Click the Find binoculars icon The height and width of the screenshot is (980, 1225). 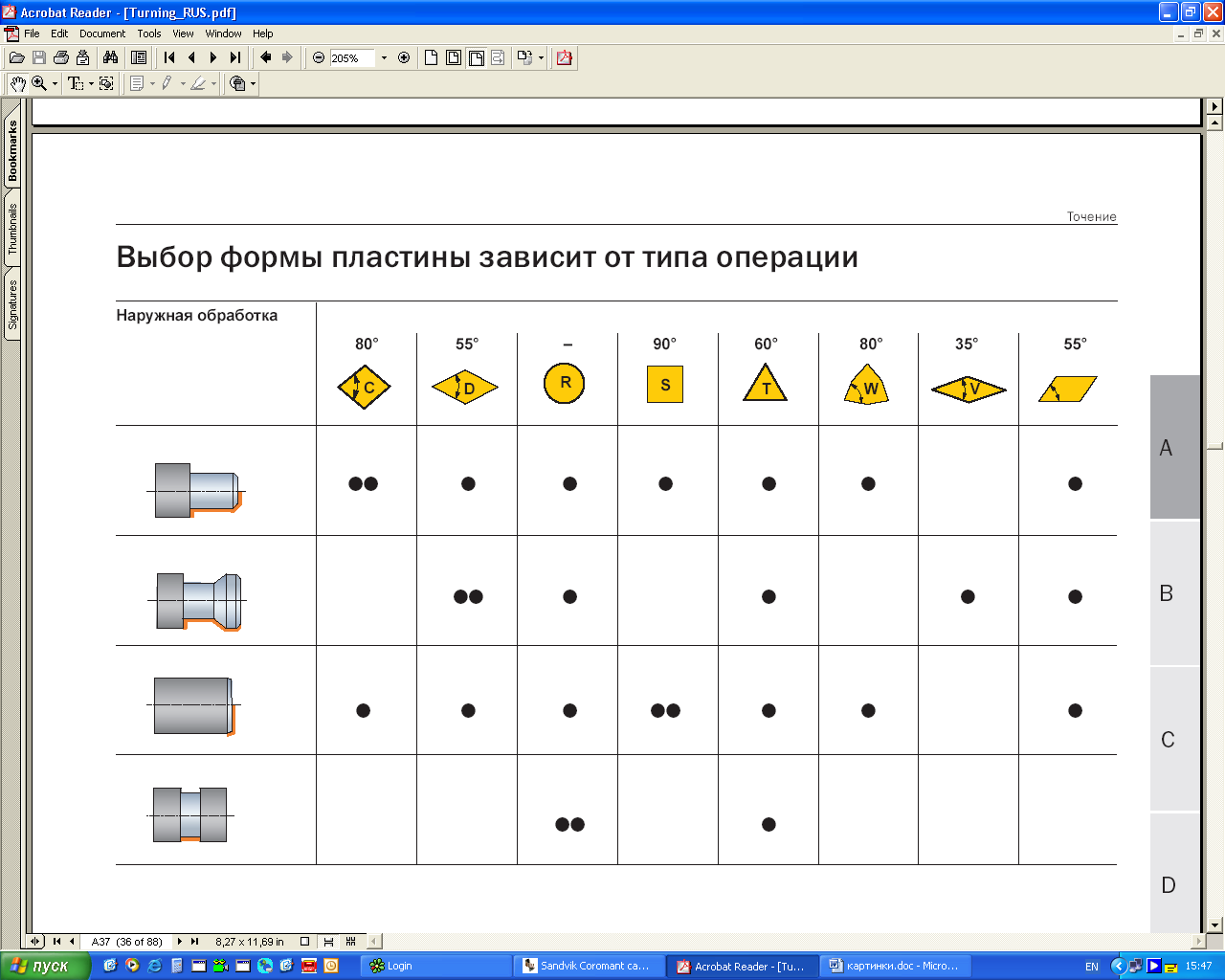(110, 57)
